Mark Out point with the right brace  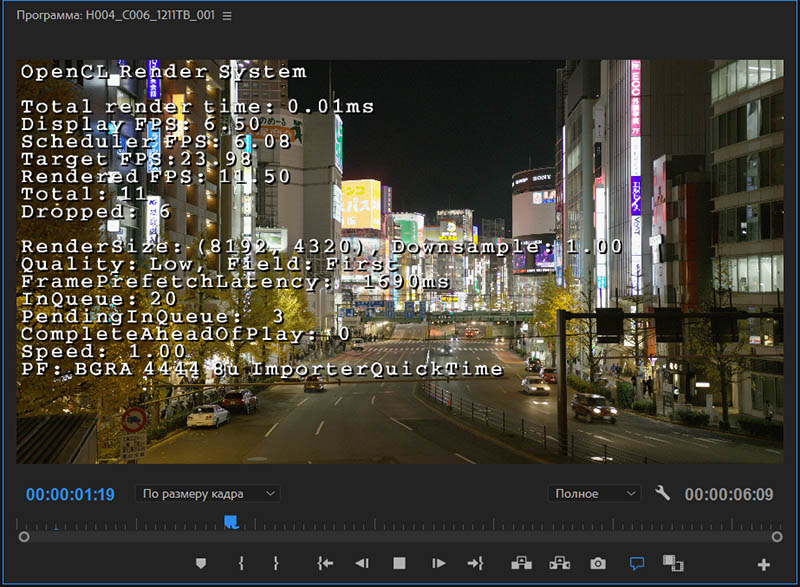276,563
